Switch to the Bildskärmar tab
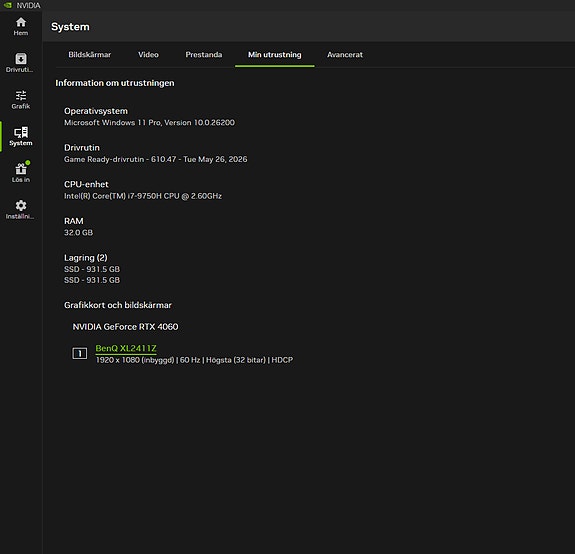This screenshot has width=575, height=554. [x=89, y=55]
